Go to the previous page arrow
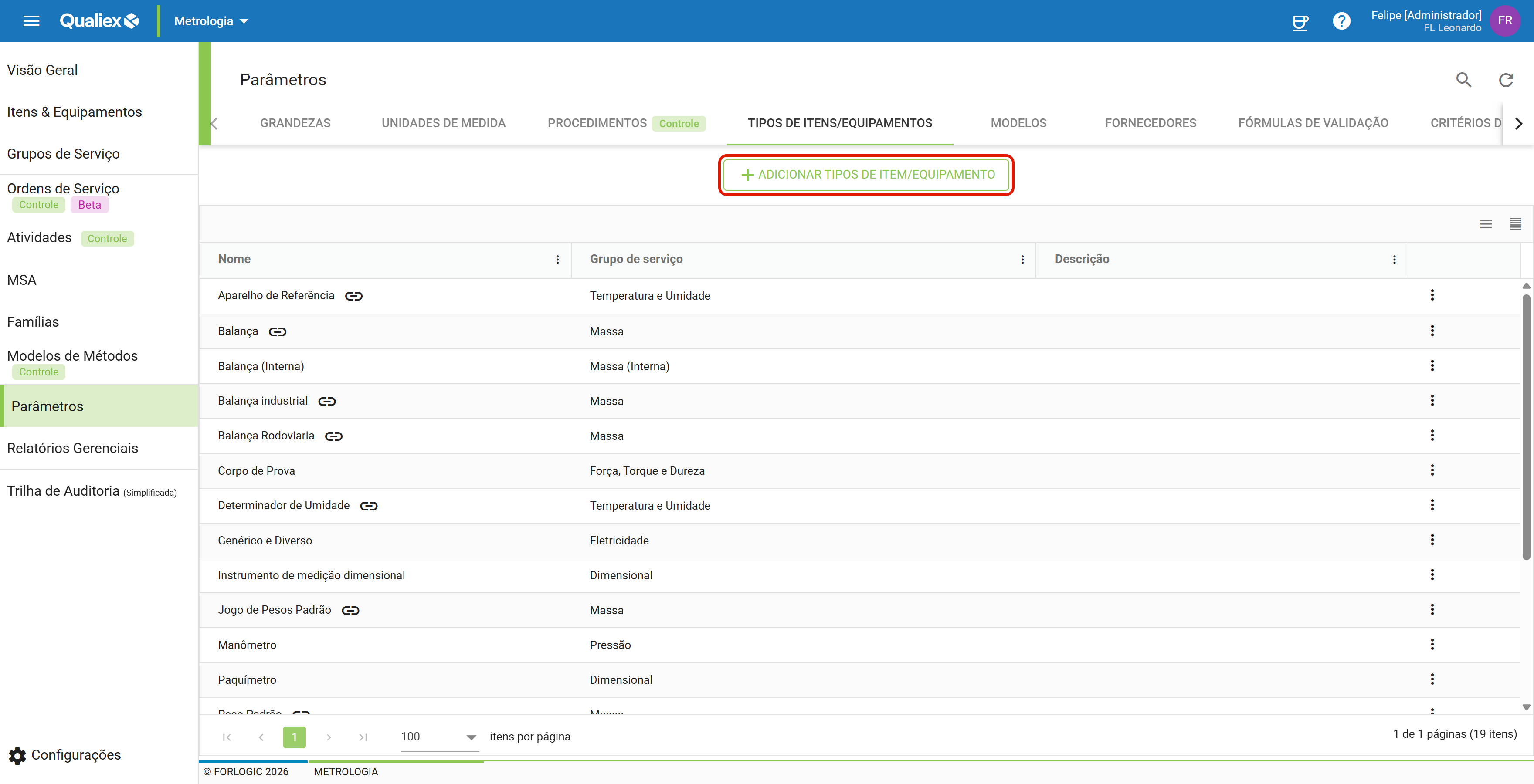This screenshot has width=1534, height=784. point(261,737)
